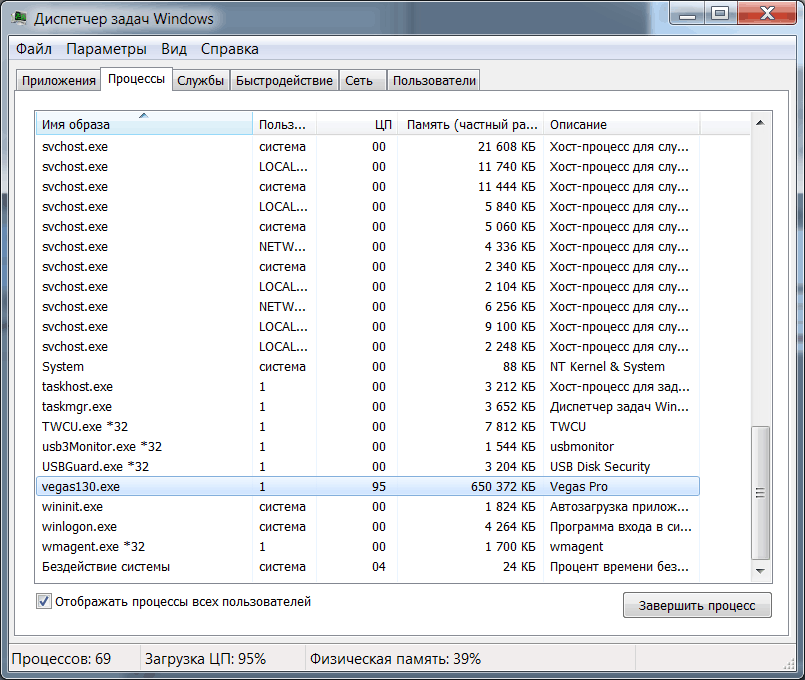The height and width of the screenshot is (680, 805).
Task: Select the System process row
Action: pos(368,366)
